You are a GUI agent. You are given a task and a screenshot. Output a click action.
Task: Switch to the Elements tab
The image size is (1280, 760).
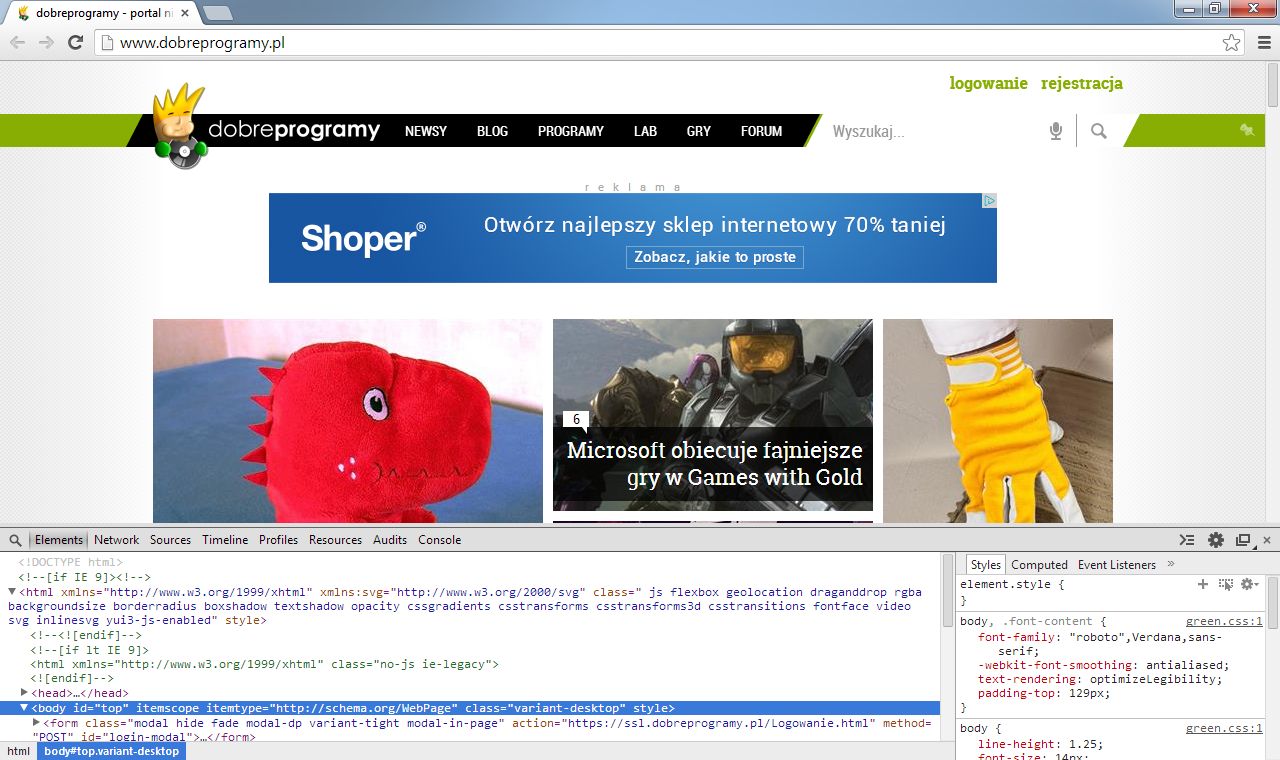59,540
